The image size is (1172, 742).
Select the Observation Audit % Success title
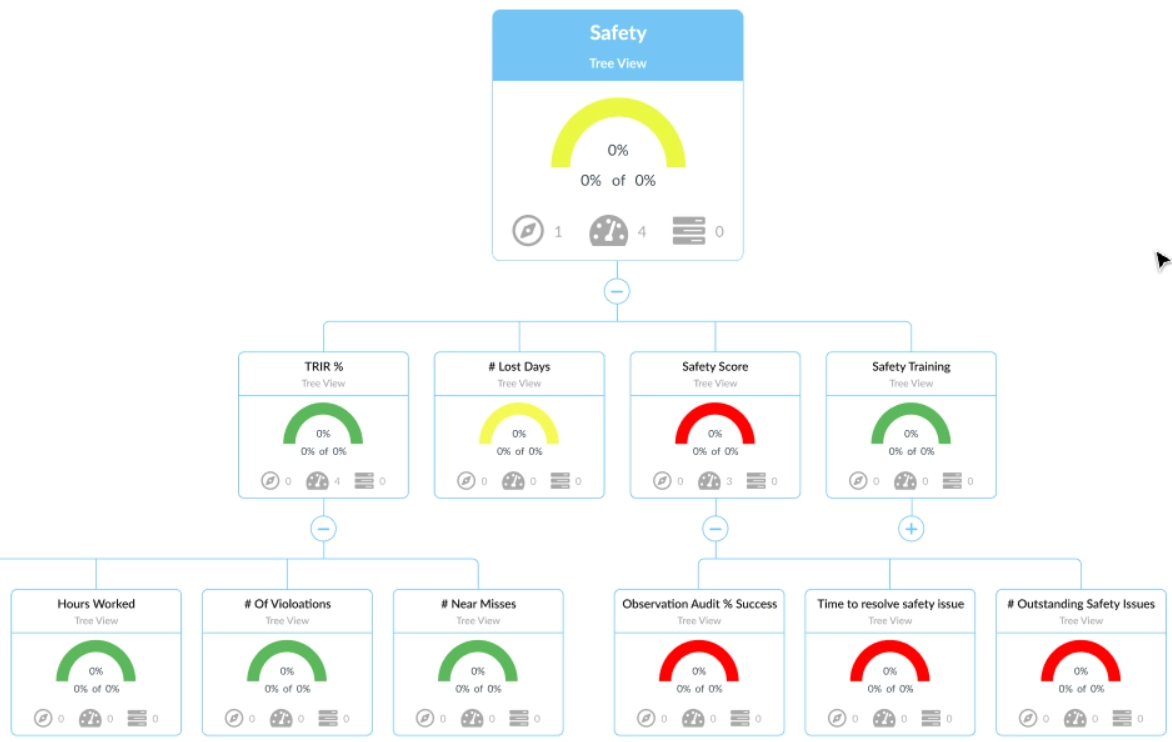(x=699, y=604)
